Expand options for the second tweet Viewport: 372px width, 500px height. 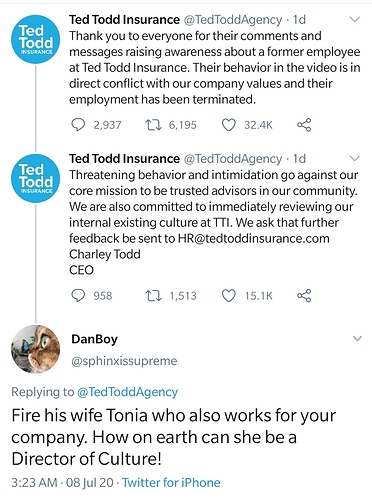355,158
